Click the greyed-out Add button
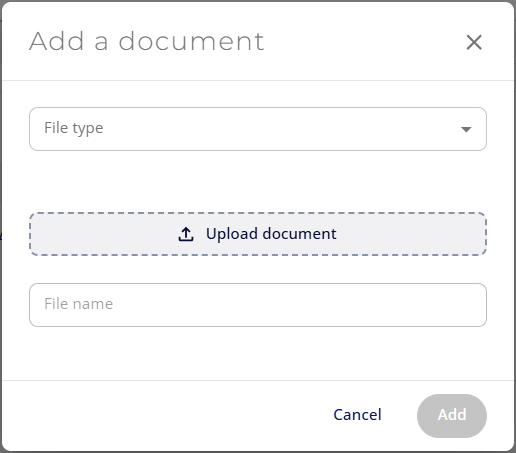516x453 pixels. point(452,416)
